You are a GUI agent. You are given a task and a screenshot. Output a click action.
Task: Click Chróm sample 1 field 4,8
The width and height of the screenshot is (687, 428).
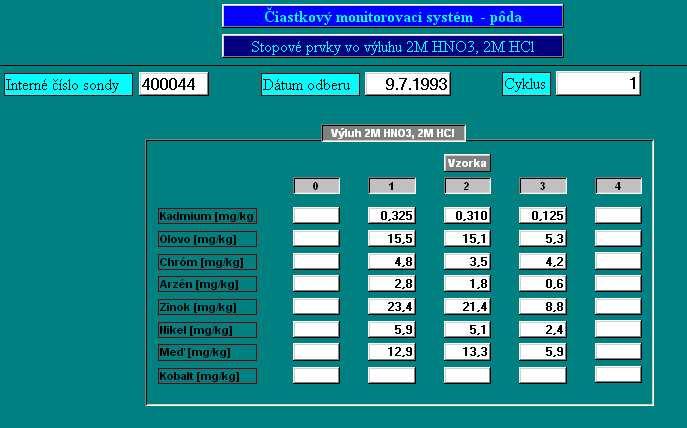point(392,261)
